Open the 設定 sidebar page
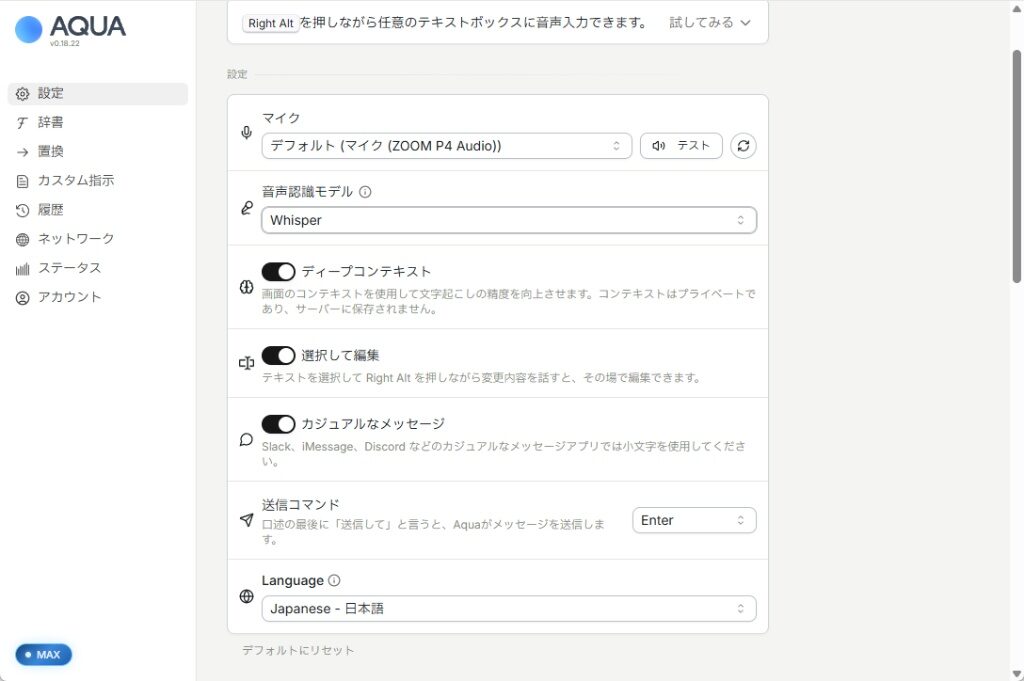Screen dimensions: 1024x681 click(x=98, y=93)
